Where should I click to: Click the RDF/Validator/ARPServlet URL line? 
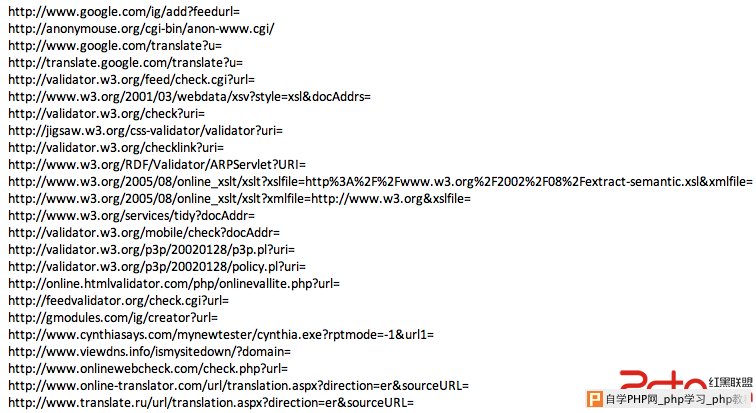(157, 165)
